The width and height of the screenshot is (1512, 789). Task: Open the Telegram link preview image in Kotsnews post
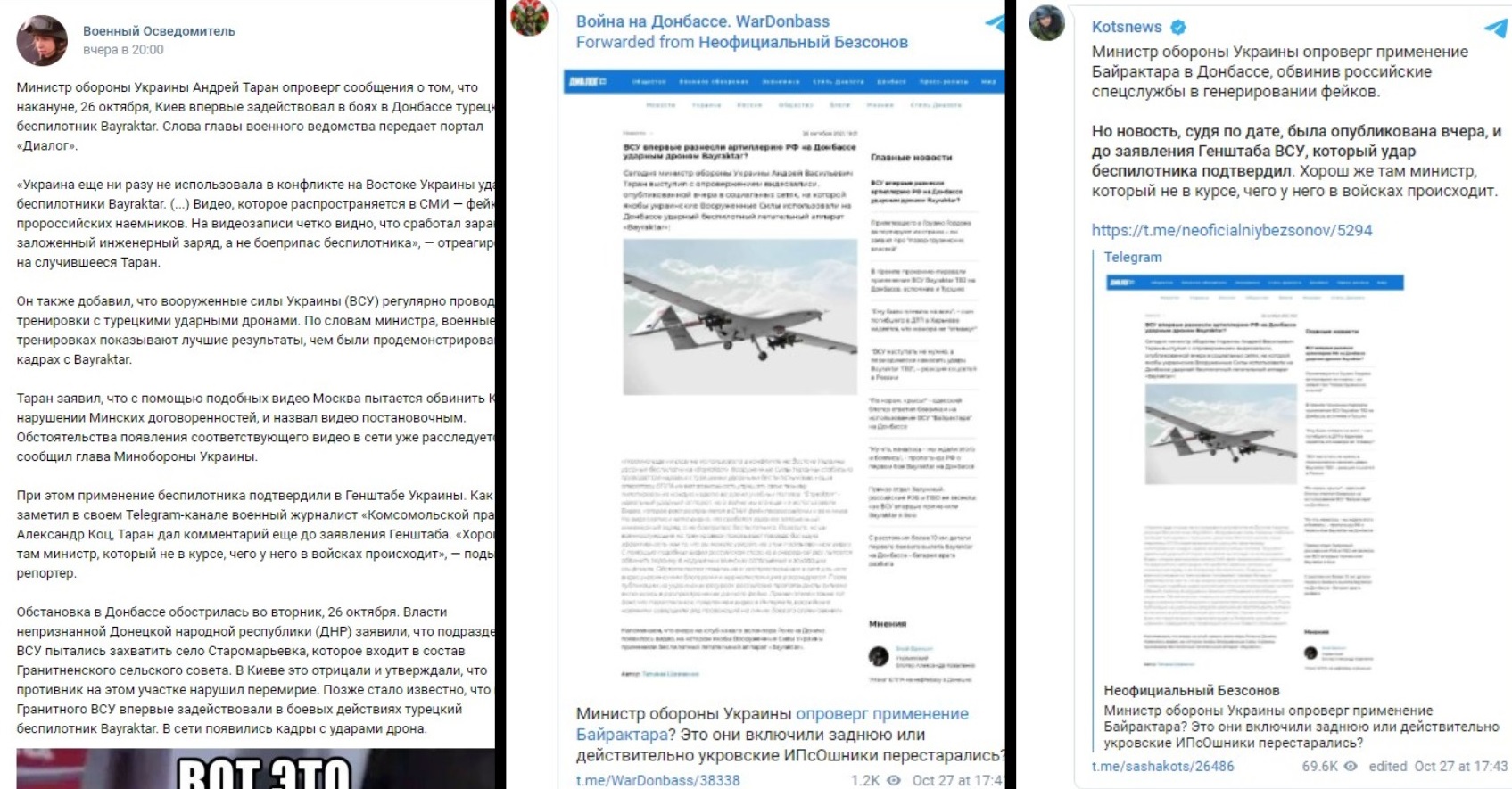coord(1254,473)
